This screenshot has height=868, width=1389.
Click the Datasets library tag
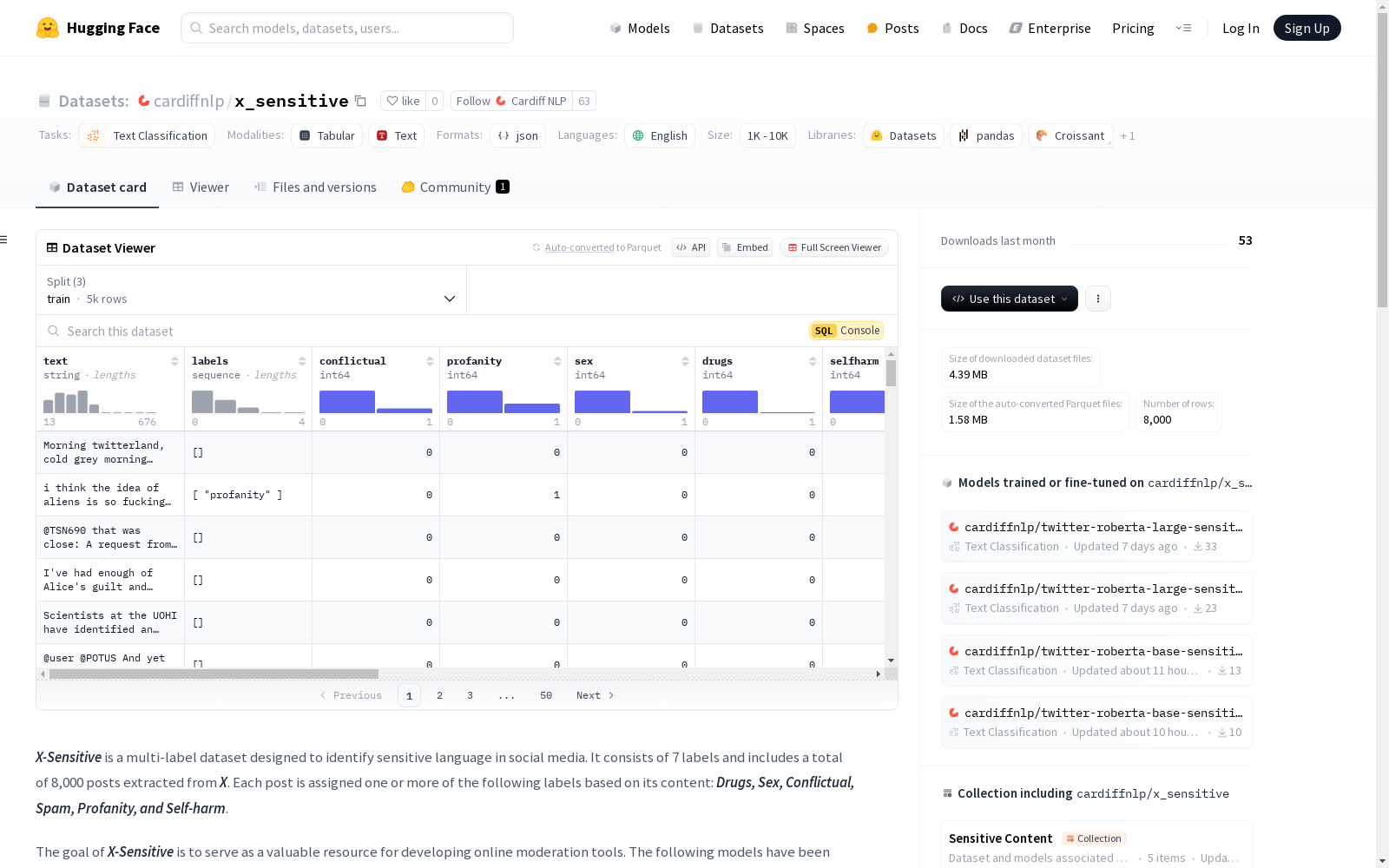point(904,135)
